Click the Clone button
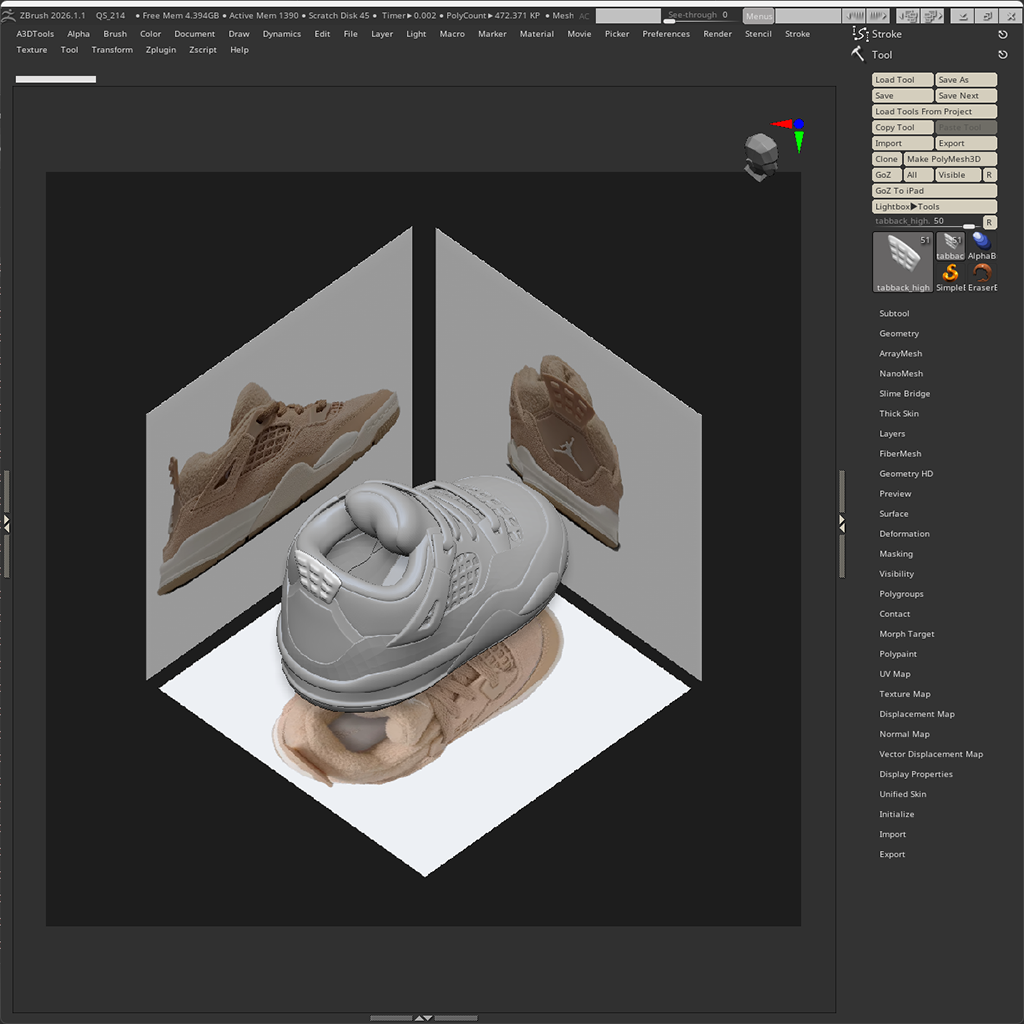The height and width of the screenshot is (1024, 1024). [x=887, y=159]
